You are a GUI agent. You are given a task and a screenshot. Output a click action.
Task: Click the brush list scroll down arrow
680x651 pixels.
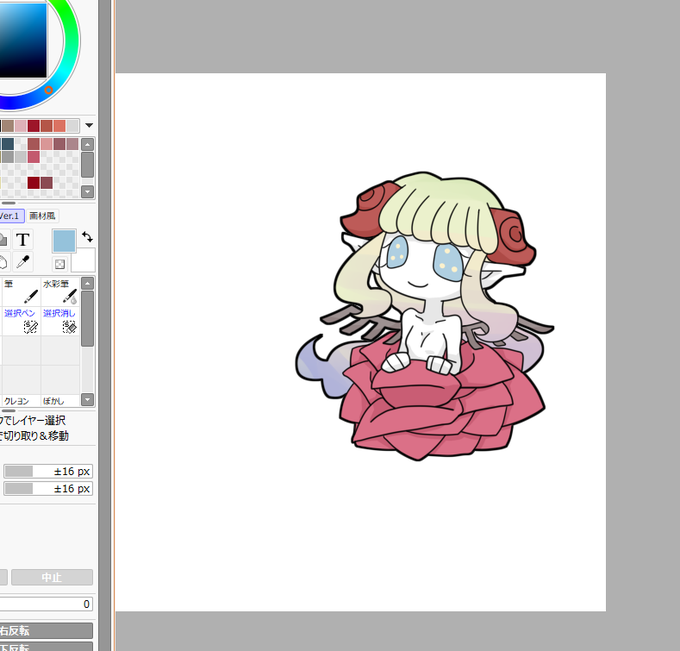click(88, 399)
